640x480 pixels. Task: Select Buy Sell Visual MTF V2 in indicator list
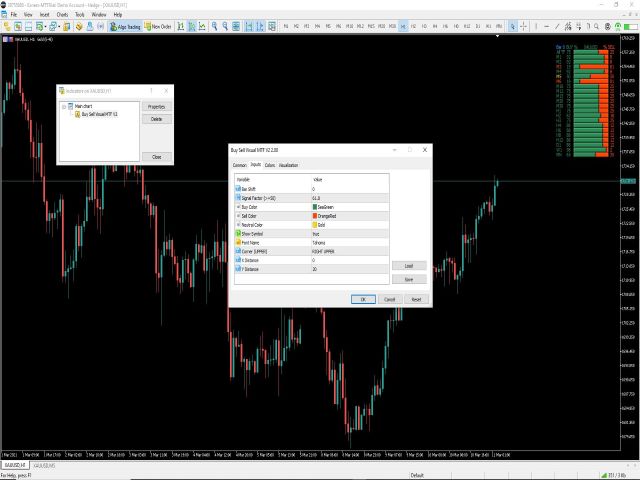99,114
